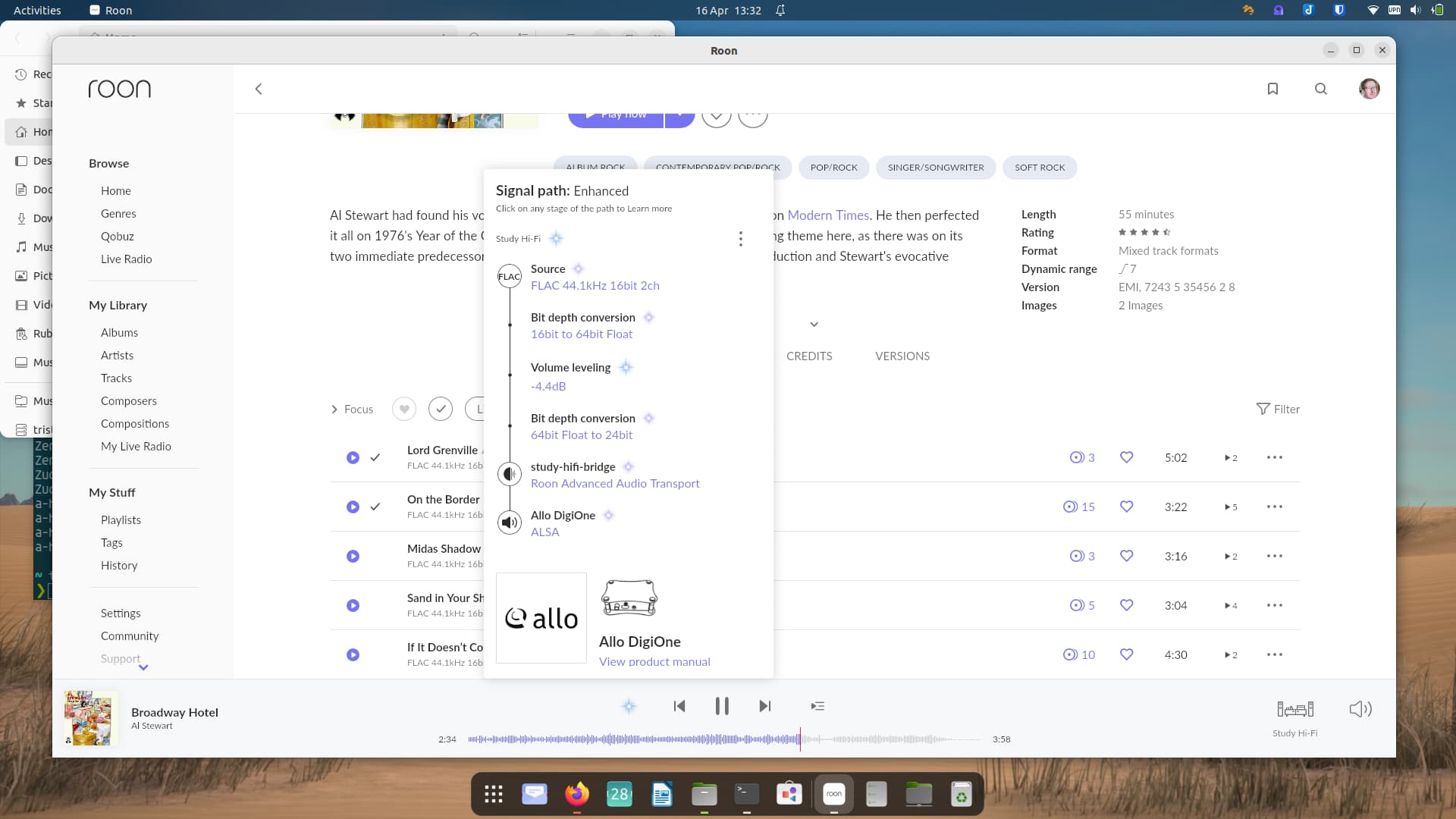Expand the Focus options
The height and width of the screenshot is (819, 1456).
(352, 409)
